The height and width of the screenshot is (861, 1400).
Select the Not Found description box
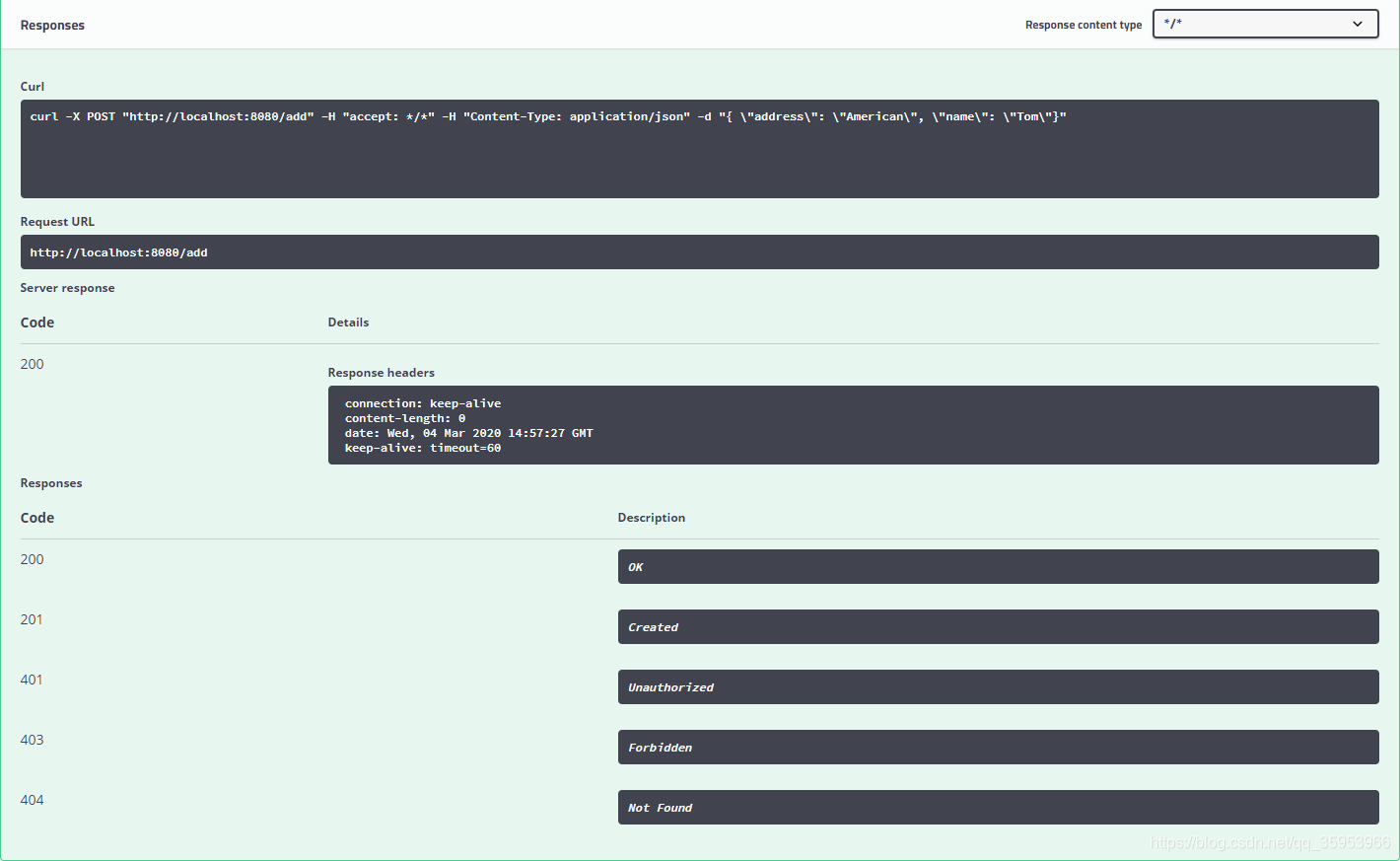click(x=998, y=808)
